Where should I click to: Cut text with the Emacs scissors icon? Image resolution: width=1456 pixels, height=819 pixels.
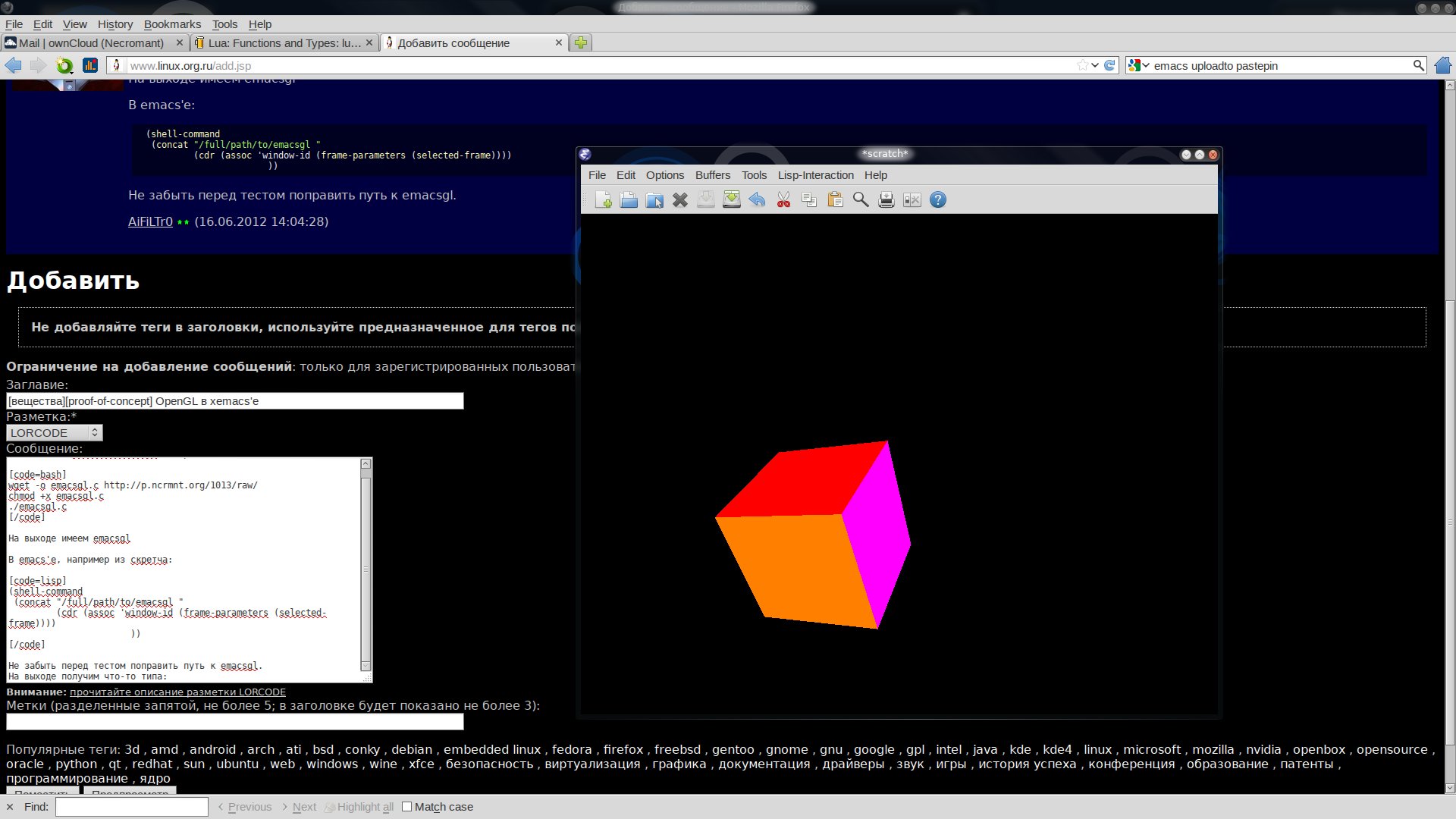[x=783, y=199]
